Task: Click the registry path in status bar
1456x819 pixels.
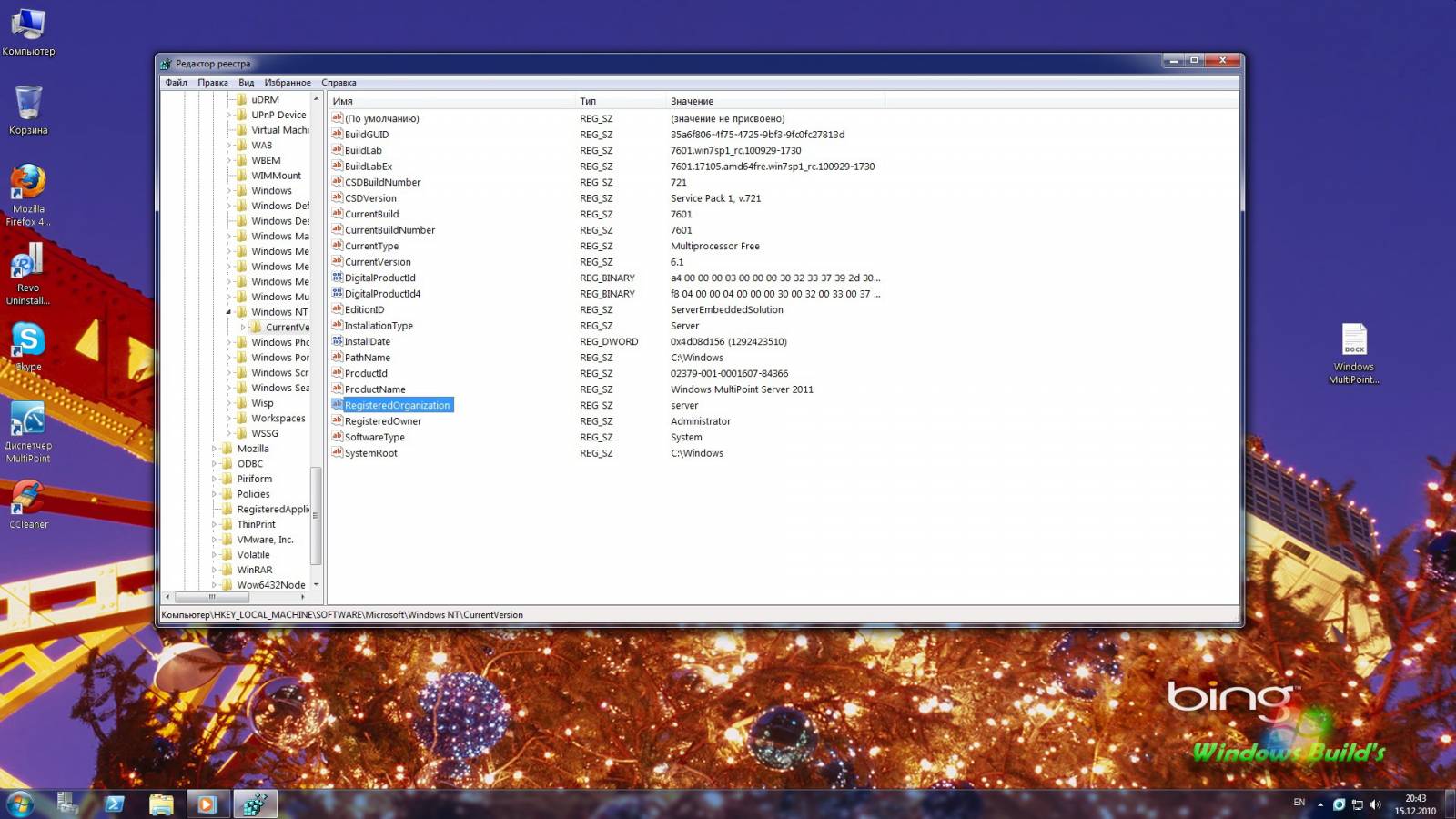Action: click(342, 614)
